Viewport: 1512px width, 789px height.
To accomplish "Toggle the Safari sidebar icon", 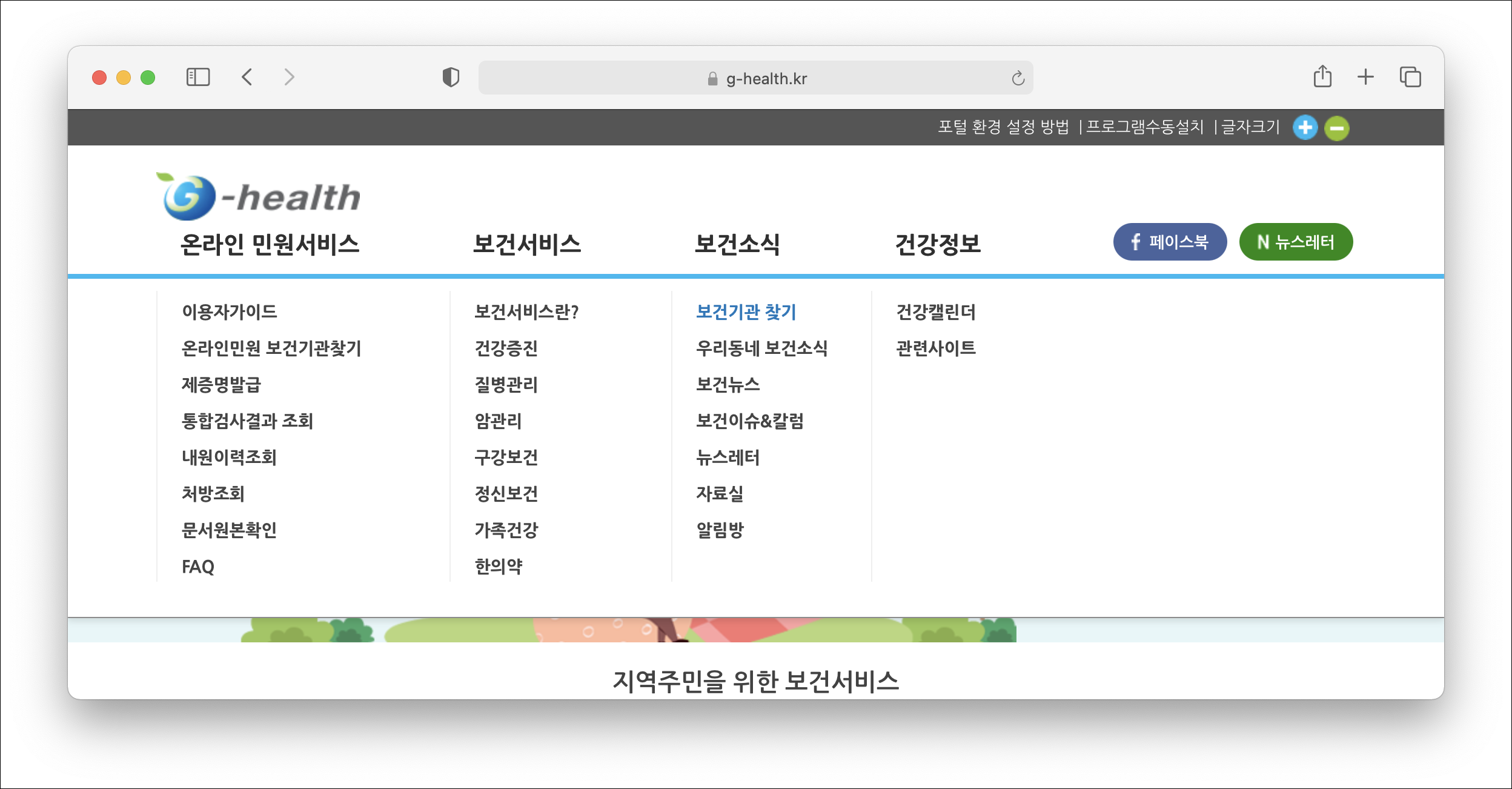I will tap(198, 77).
